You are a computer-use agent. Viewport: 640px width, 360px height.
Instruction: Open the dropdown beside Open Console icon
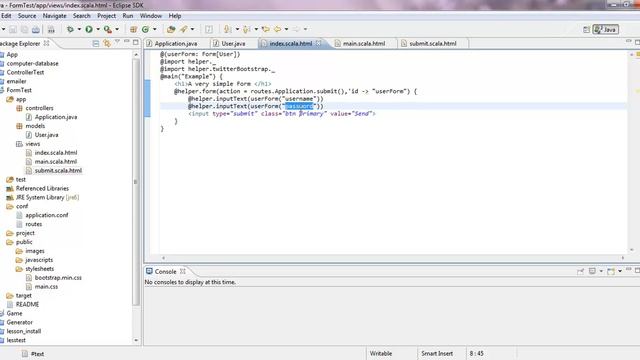coord(620,271)
